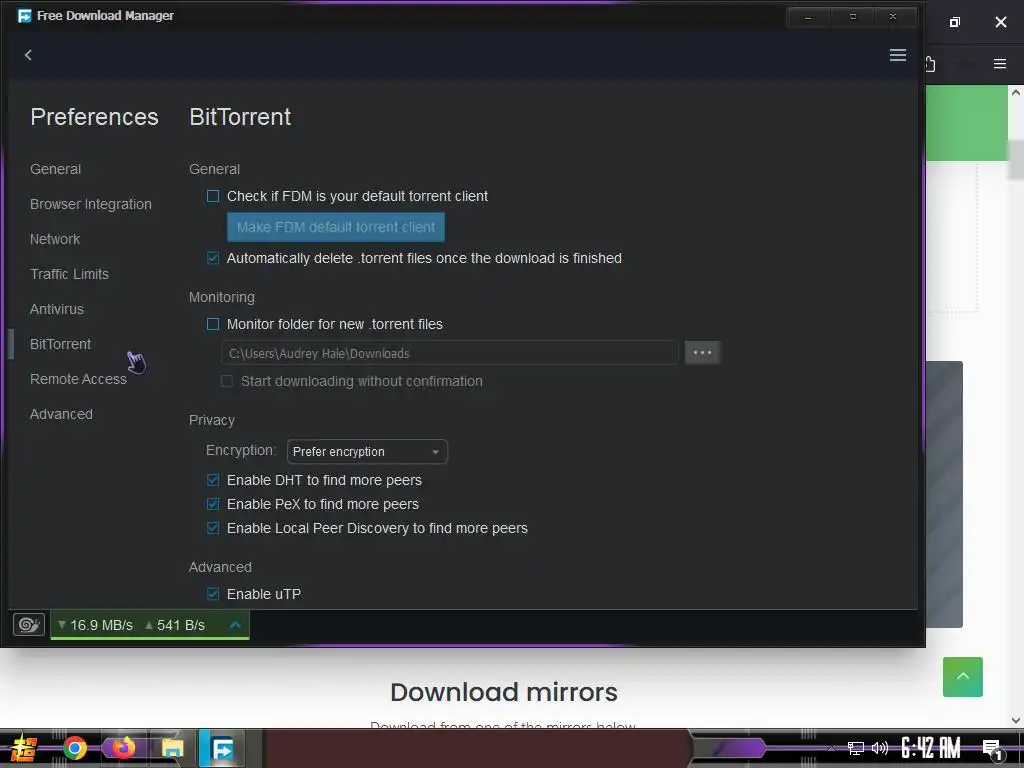Browse for folder with the ellipsis button
Image resolution: width=1024 pixels, height=768 pixels.
[703, 353]
